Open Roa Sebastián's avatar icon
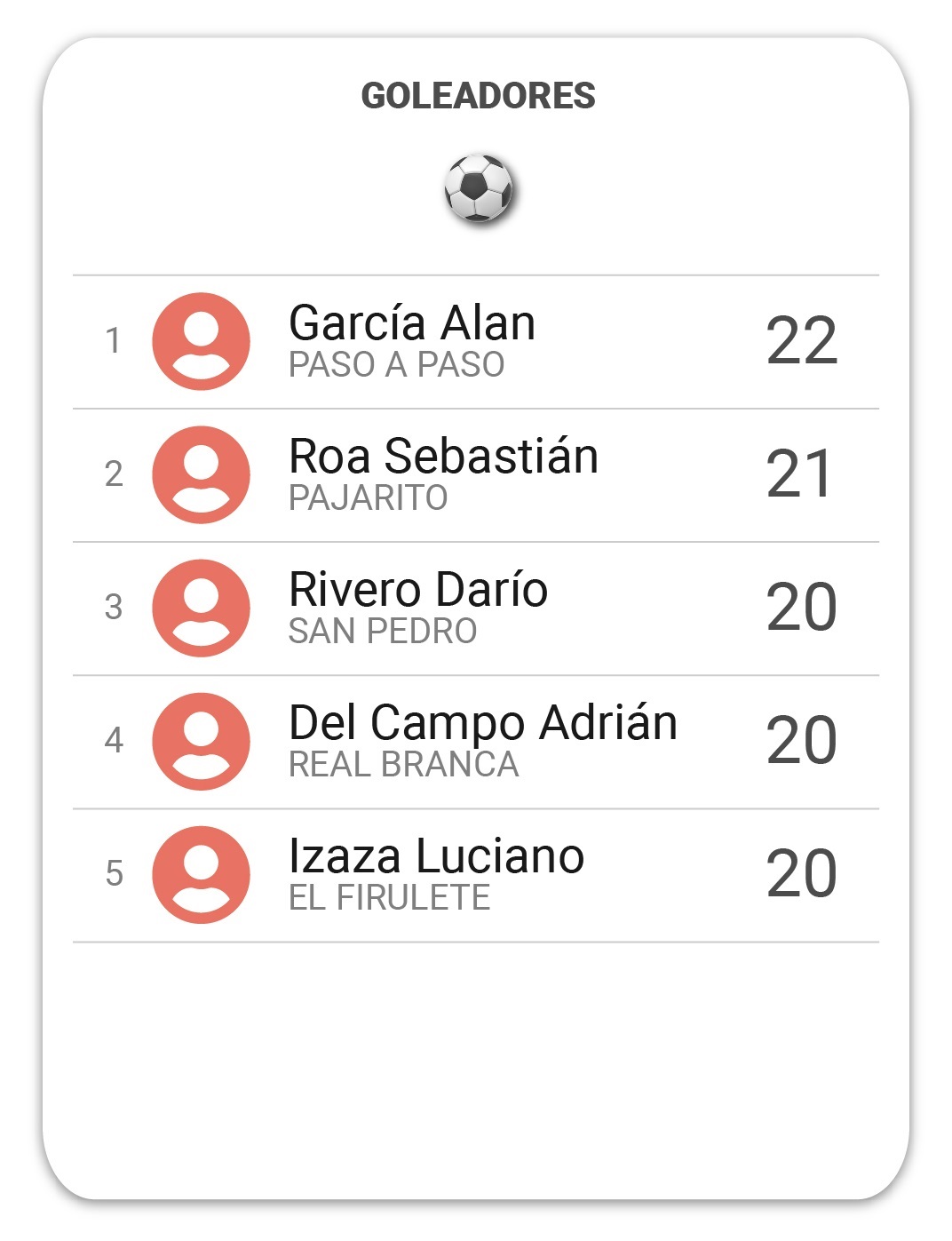Viewport: 952px width, 1241px height. coord(201,474)
